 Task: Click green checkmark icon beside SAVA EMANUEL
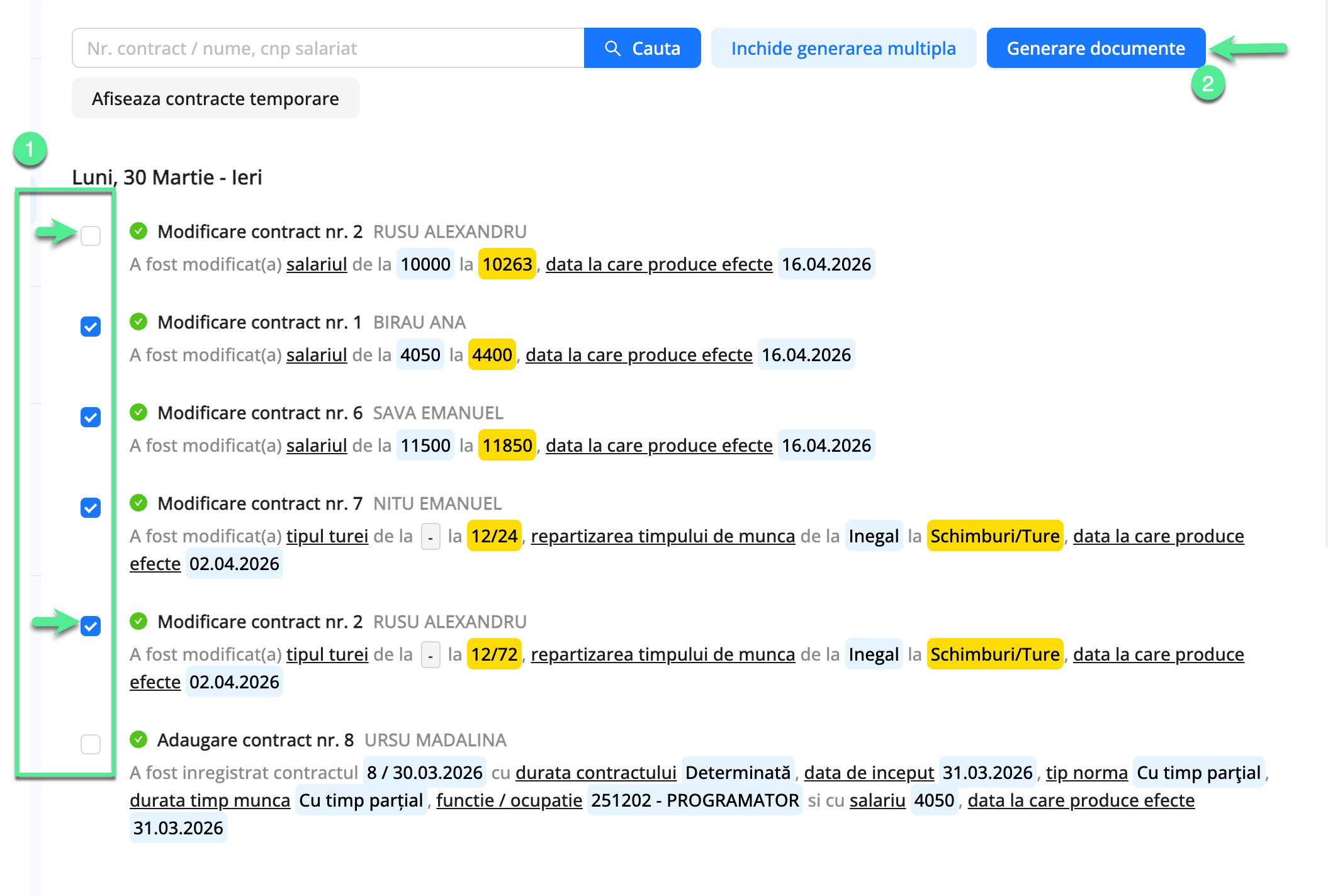coord(138,413)
